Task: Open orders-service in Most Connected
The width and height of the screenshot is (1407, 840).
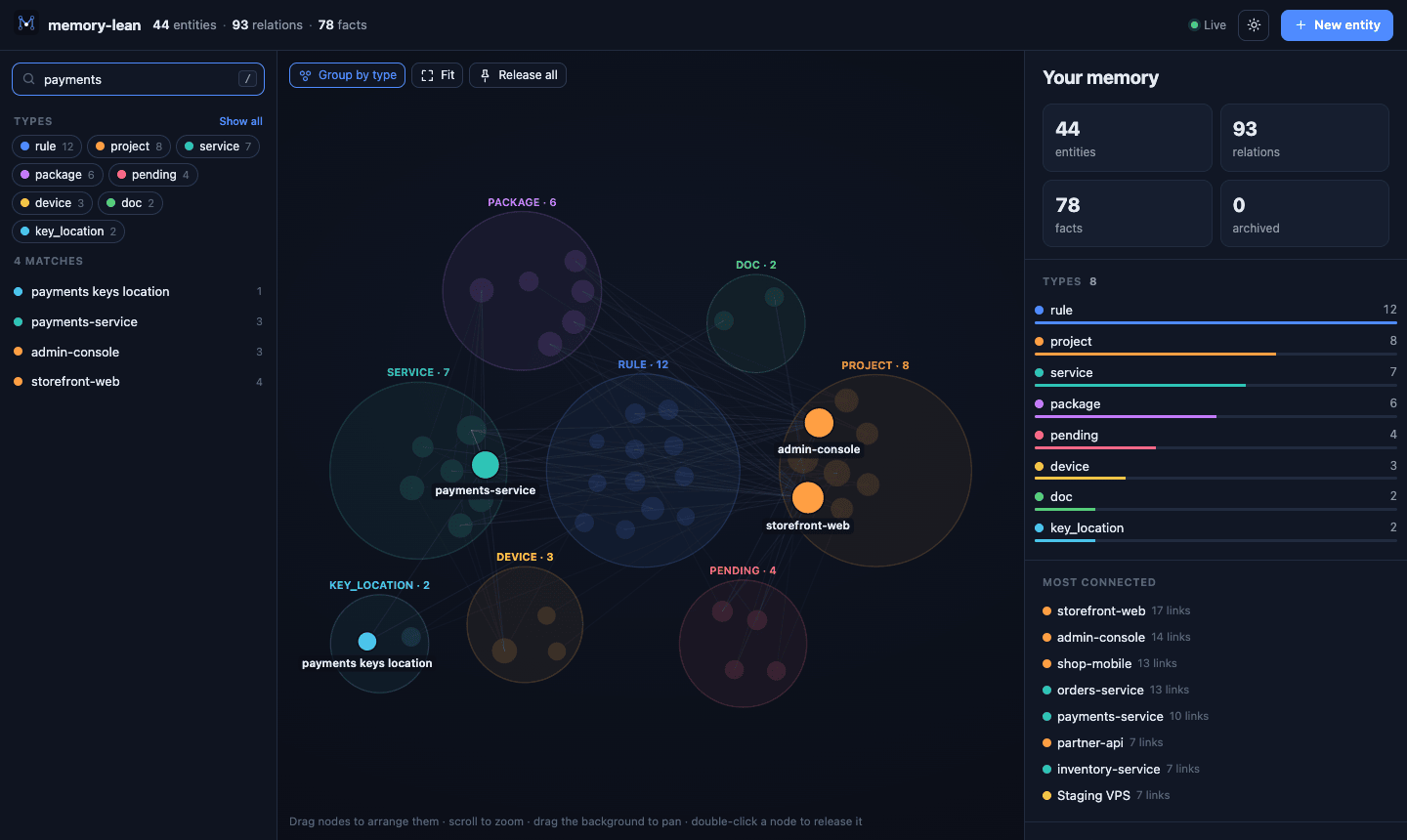Action: (x=1115, y=690)
